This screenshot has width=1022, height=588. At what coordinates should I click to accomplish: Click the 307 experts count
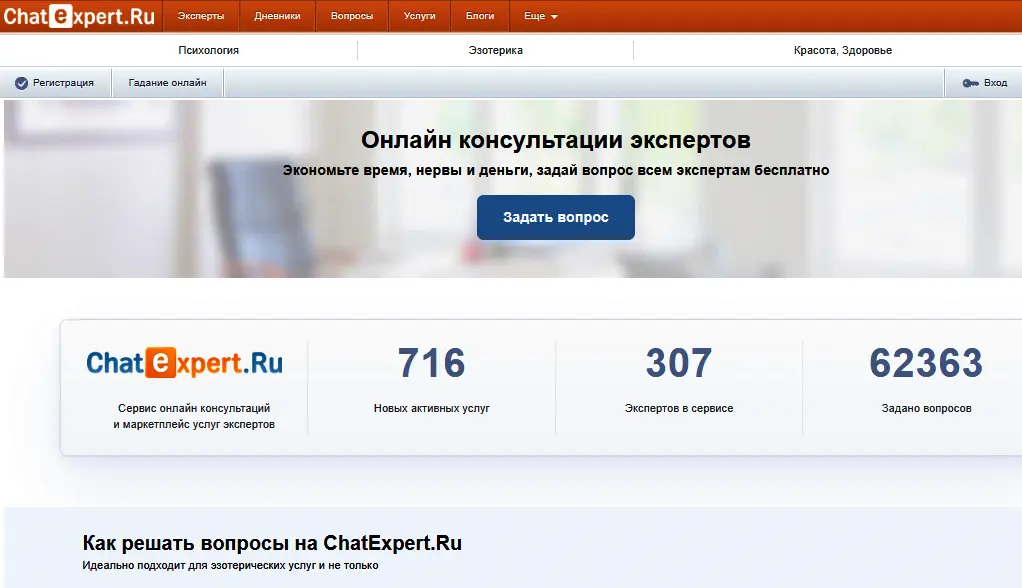tap(679, 363)
